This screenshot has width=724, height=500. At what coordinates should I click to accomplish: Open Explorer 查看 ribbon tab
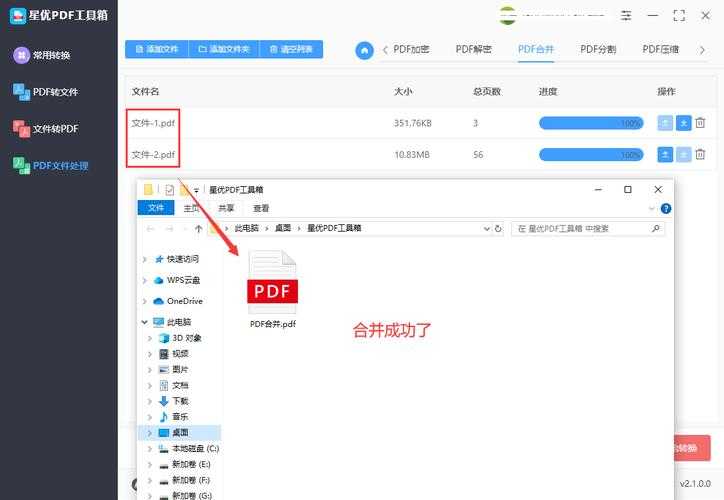(x=261, y=208)
